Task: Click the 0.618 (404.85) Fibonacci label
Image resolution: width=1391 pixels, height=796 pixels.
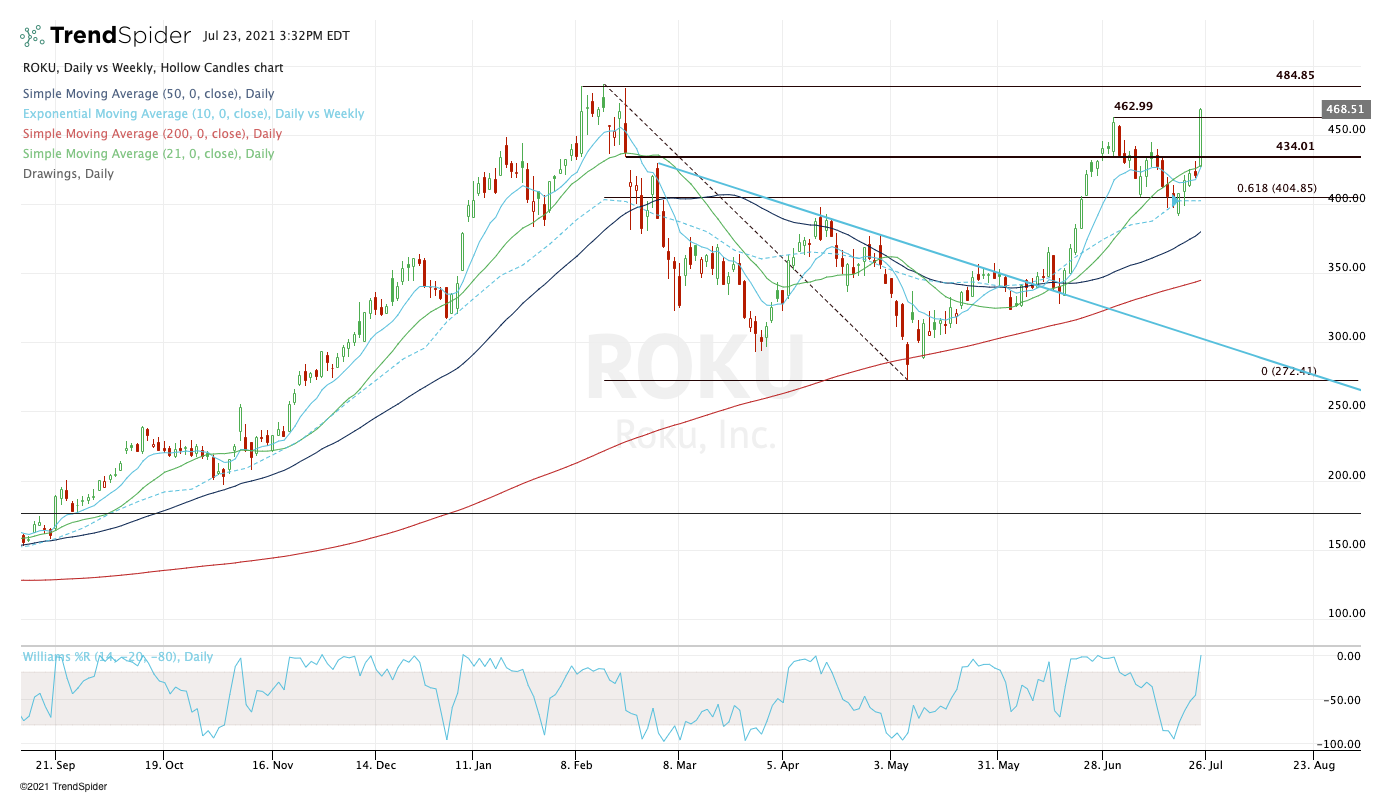Action: click(1277, 187)
